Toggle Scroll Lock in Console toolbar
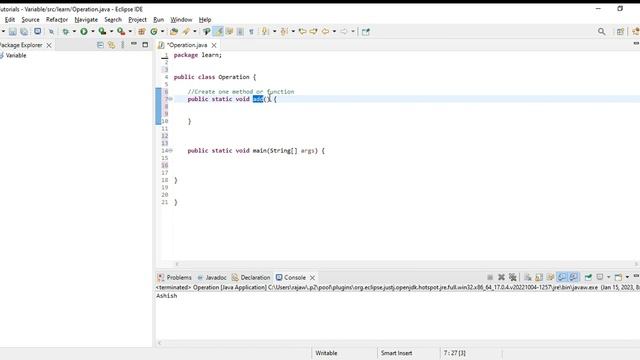Screen dimensions: 640x360 pyautogui.click(x=539, y=277)
